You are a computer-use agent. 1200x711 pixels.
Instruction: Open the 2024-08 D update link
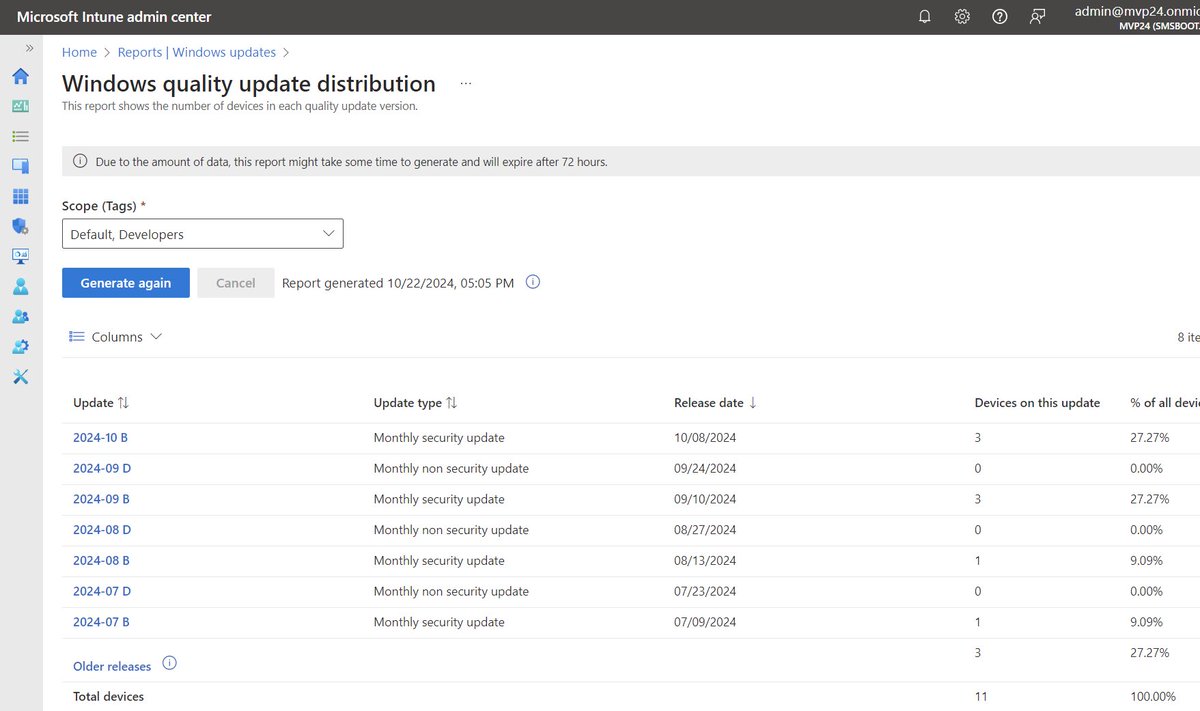(x=102, y=530)
